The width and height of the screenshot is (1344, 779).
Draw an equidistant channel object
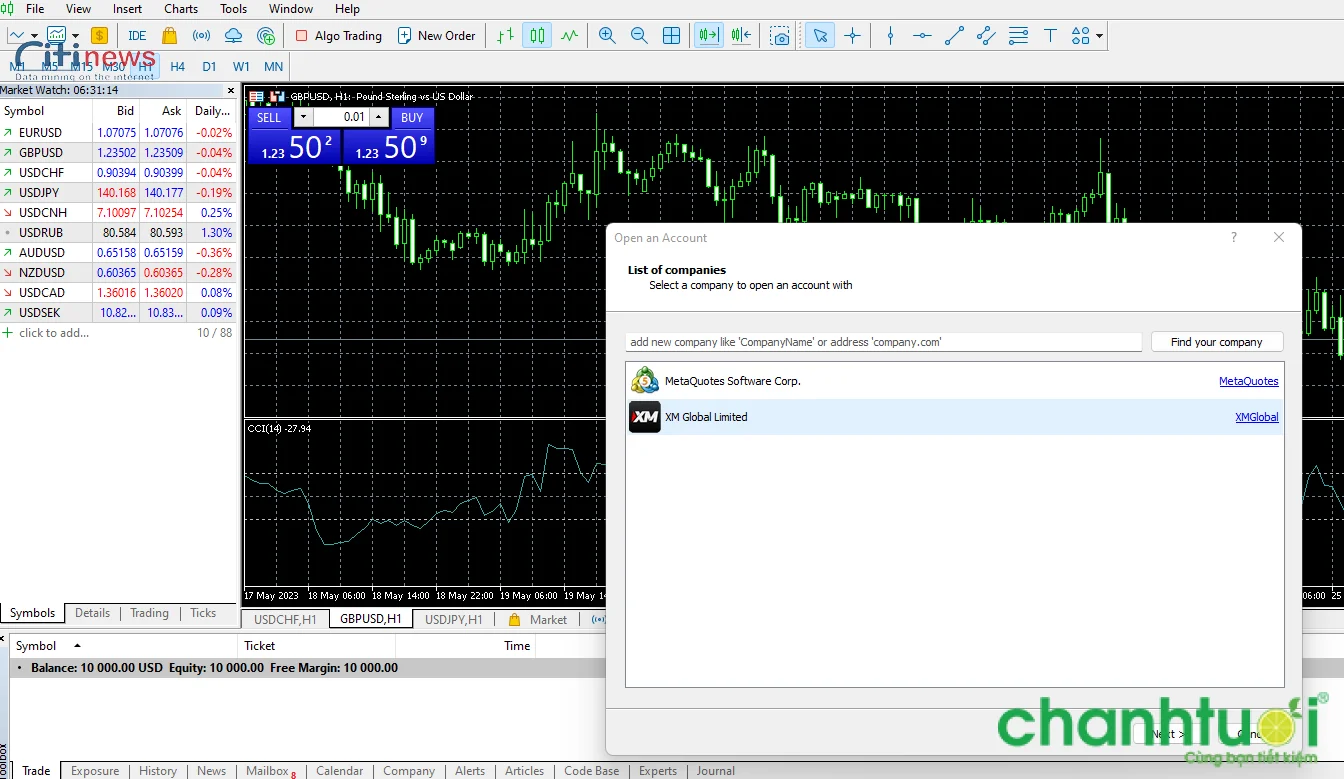tap(986, 36)
